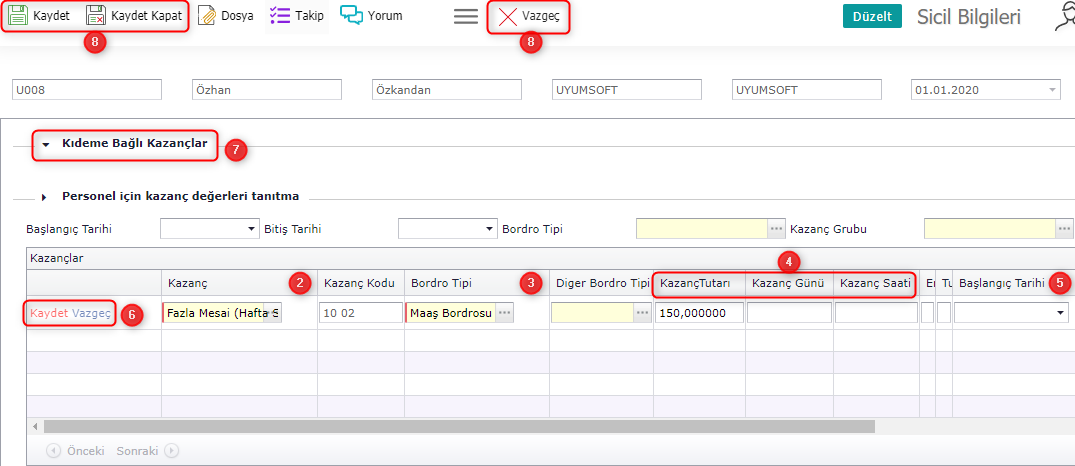Open the Fazla Mesai Kazanç dropdown in row
This screenshot has width=1075, height=466.
click(274, 313)
